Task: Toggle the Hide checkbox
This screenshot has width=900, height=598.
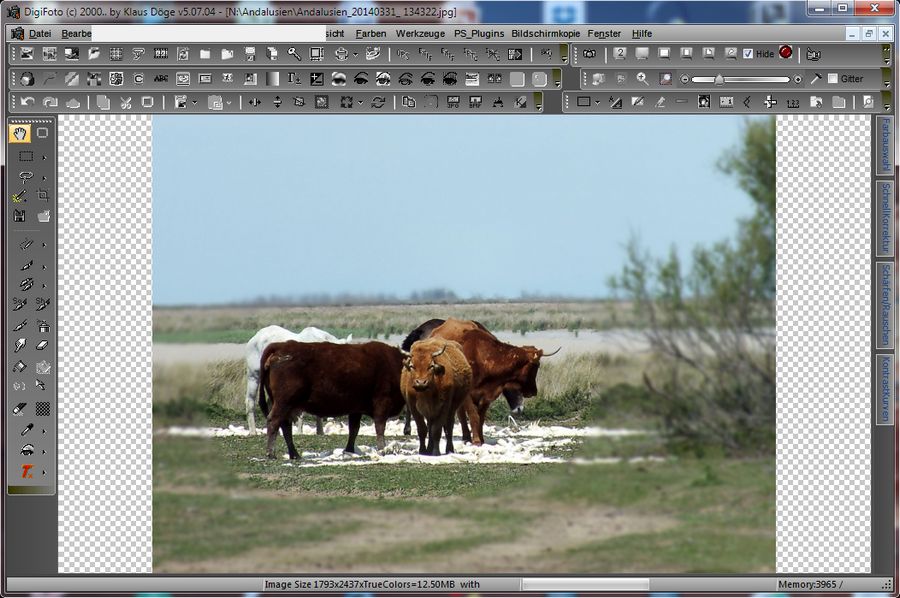Action: [748, 54]
